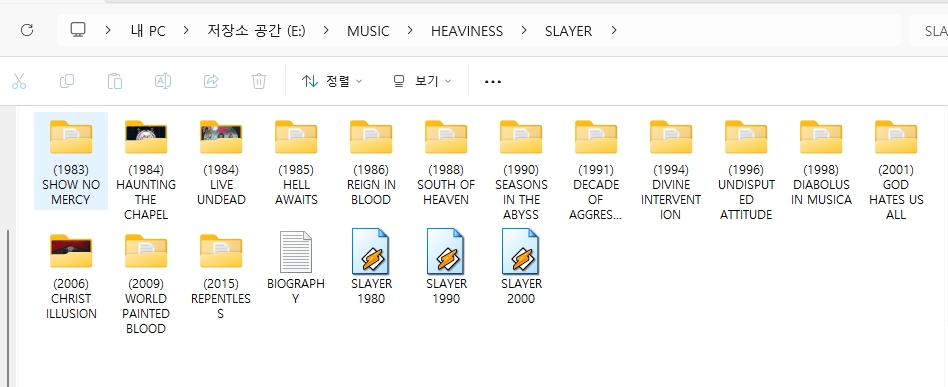This screenshot has width=948, height=387.
Task: Select the DIVINE INTERVENTION folder icon
Action: (x=670, y=137)
